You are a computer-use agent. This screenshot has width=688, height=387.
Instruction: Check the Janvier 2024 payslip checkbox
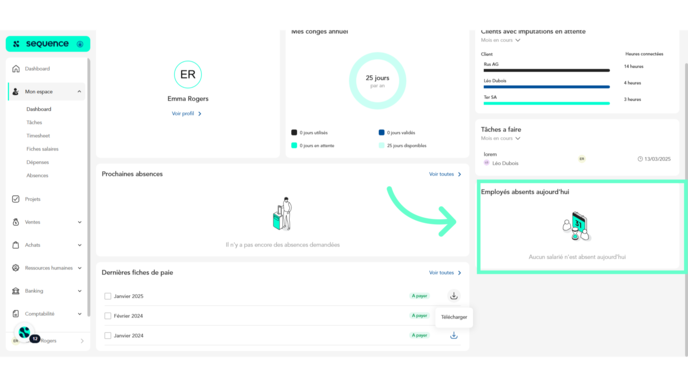pos(108,336)
